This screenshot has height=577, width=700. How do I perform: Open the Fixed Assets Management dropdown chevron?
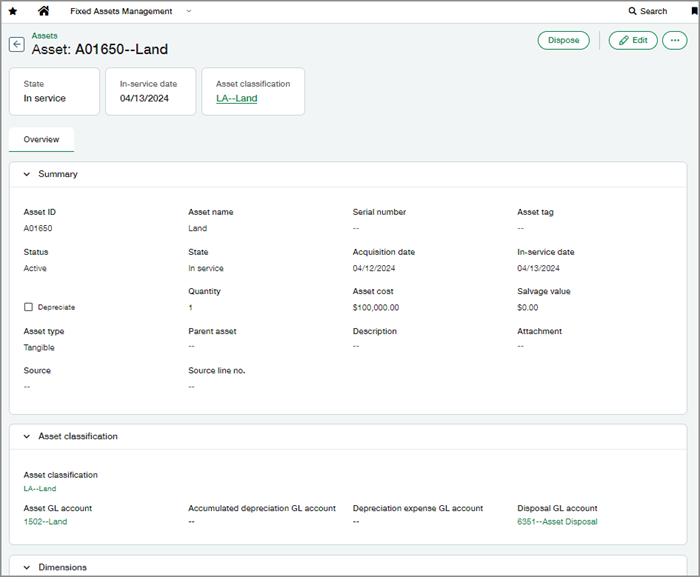(x=189, y=11)
